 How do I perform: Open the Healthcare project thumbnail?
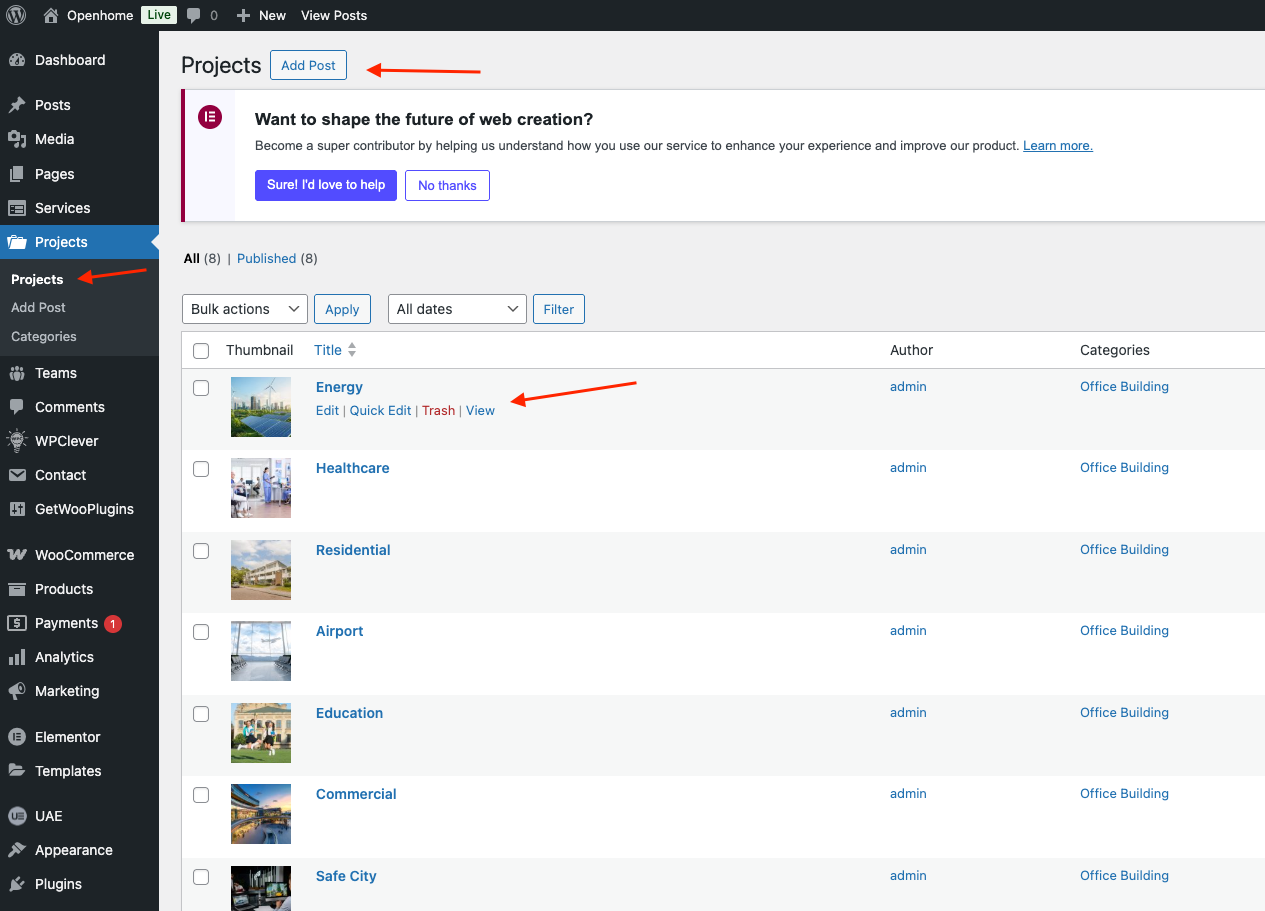click(261, 488)
